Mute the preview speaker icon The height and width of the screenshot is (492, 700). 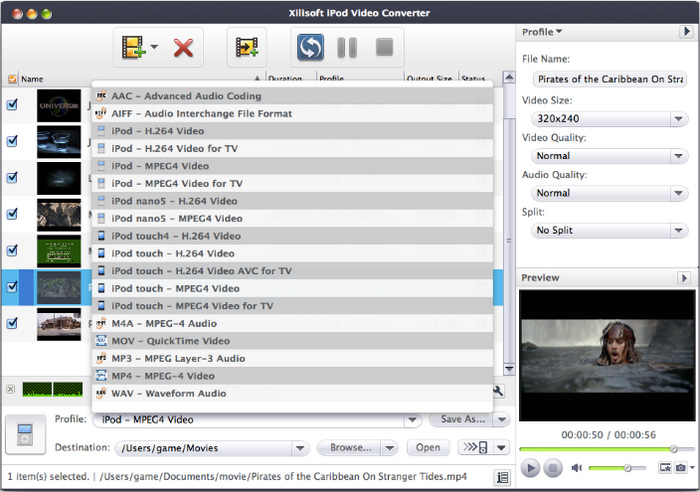point(576,468)
